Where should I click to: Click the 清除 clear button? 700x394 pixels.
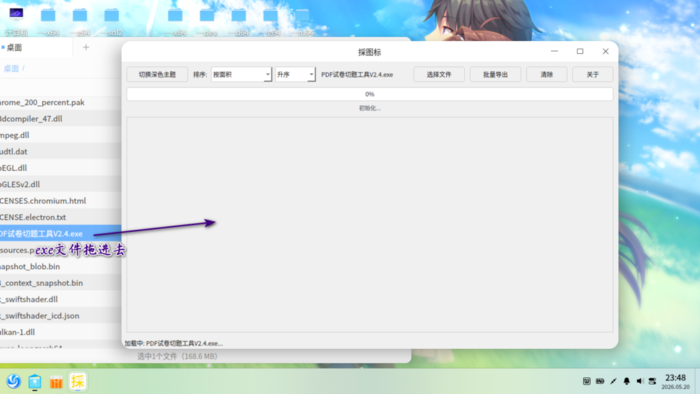(546, 75)
